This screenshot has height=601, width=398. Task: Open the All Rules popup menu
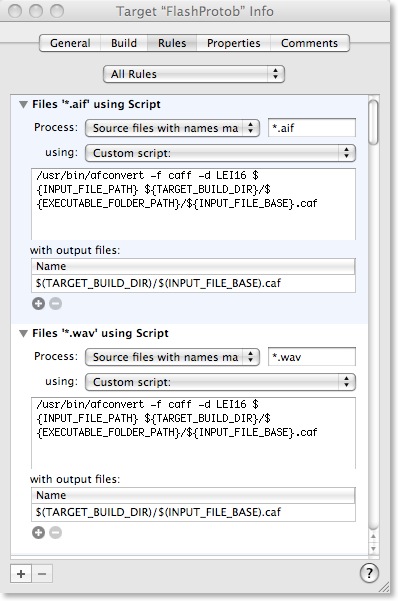click(x=194, y=74)
